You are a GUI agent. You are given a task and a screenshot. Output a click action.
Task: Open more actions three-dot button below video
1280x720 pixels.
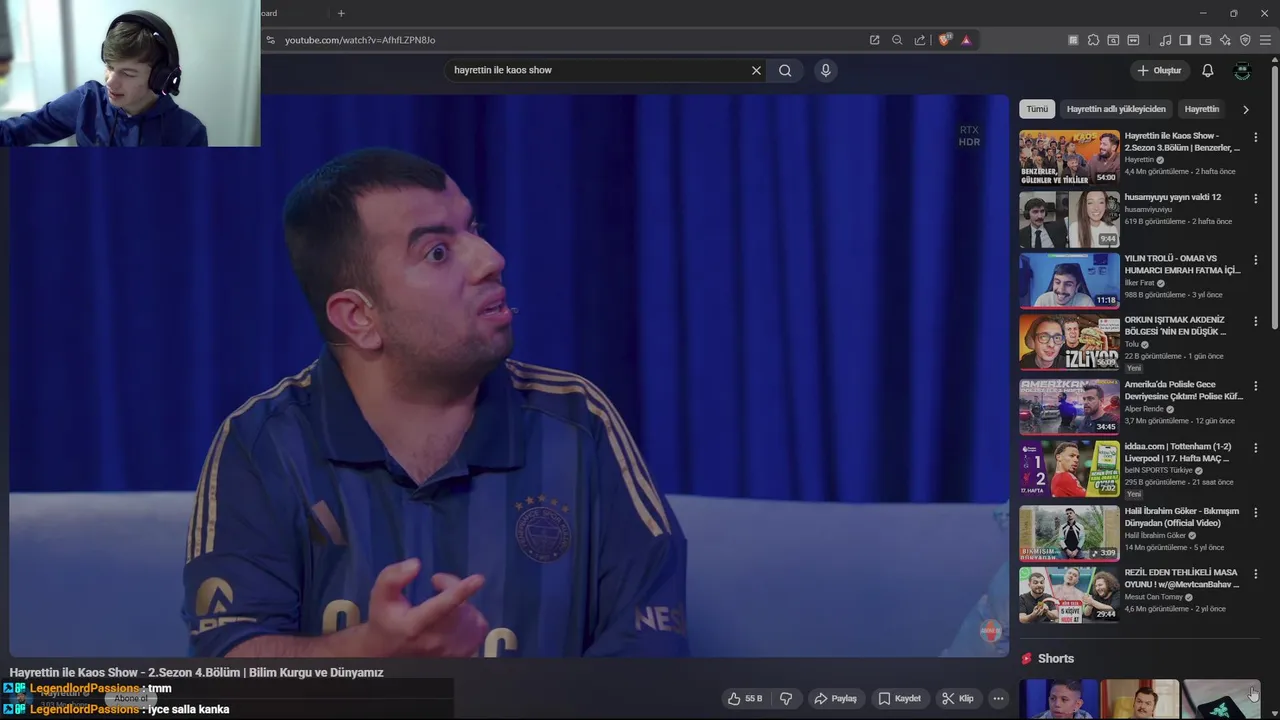coord(998,698)
